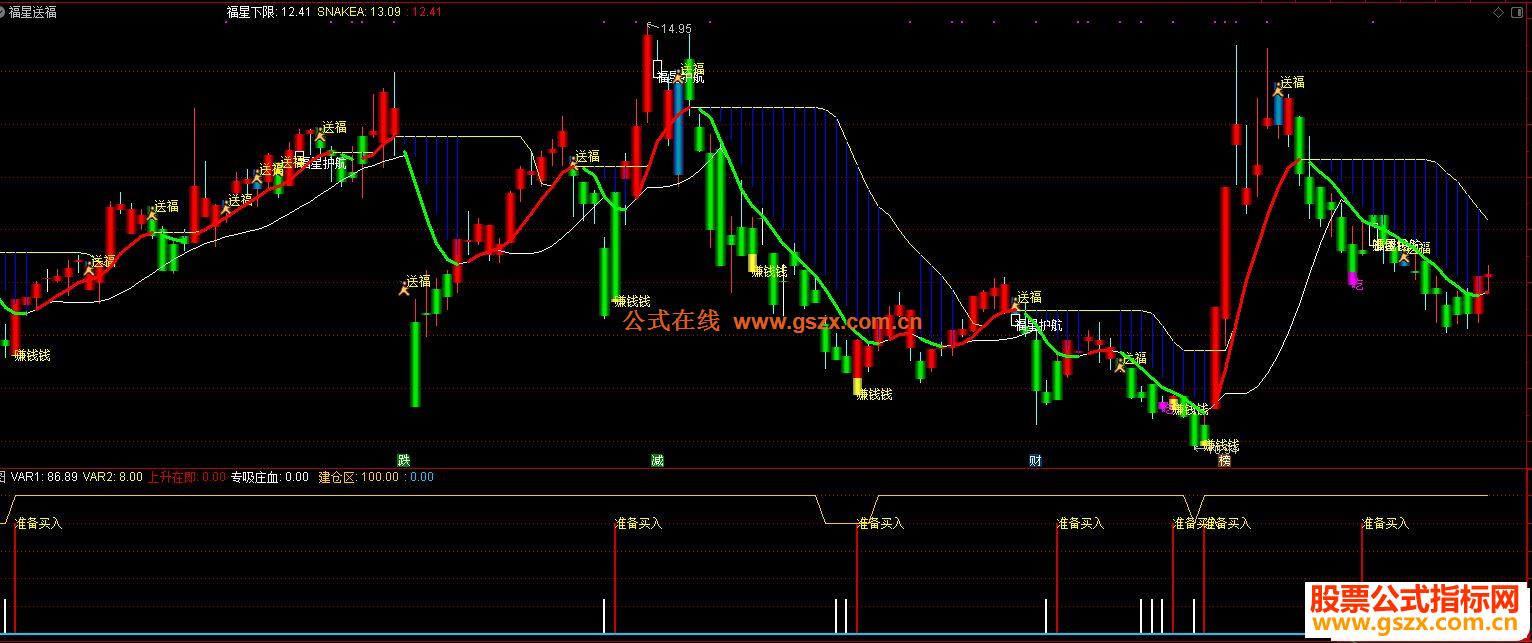Select the 福星下限: 12.41 readout
The width and height of the screenshot is (1532, 643).
(268, 12)
